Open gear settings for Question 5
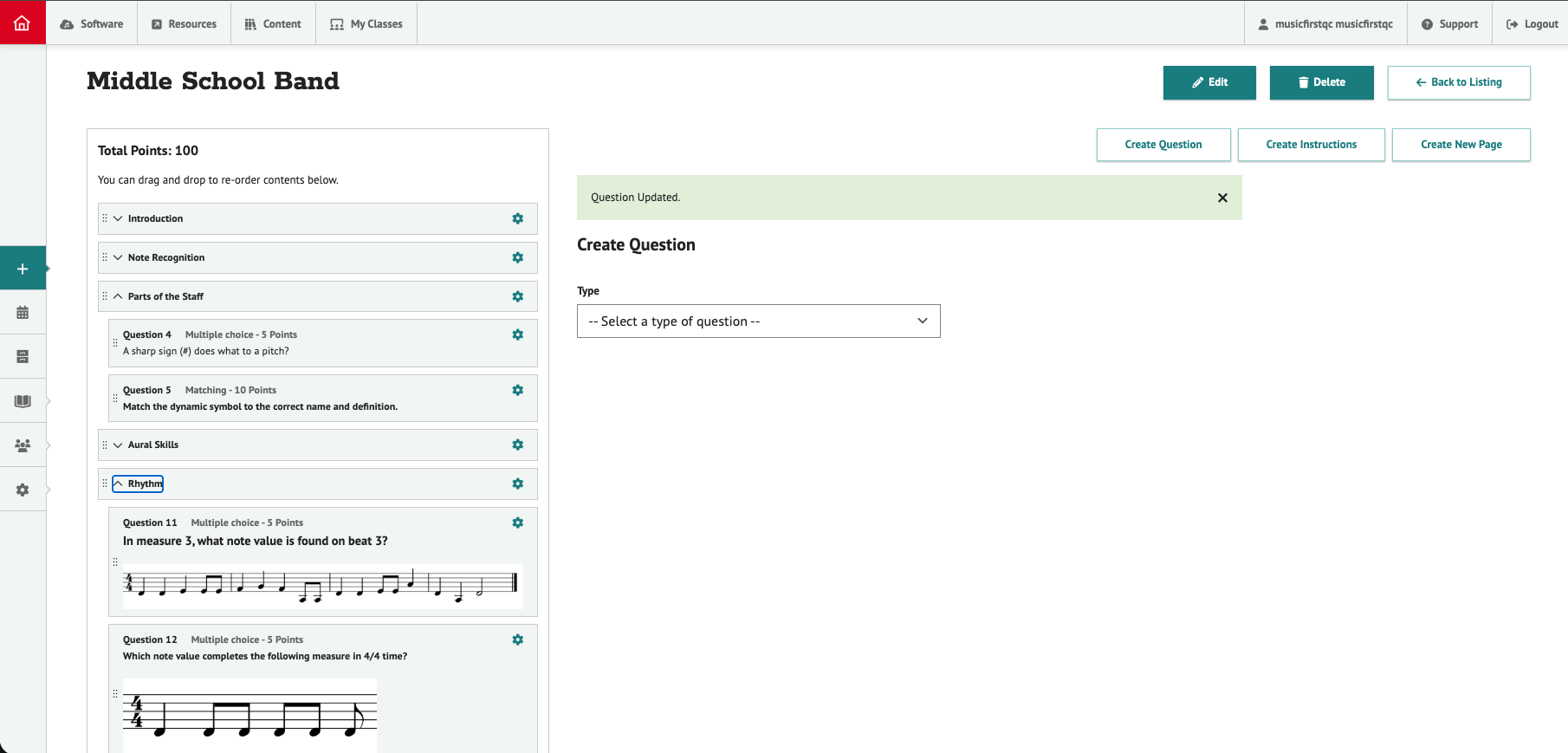 (x=518, y=390)
